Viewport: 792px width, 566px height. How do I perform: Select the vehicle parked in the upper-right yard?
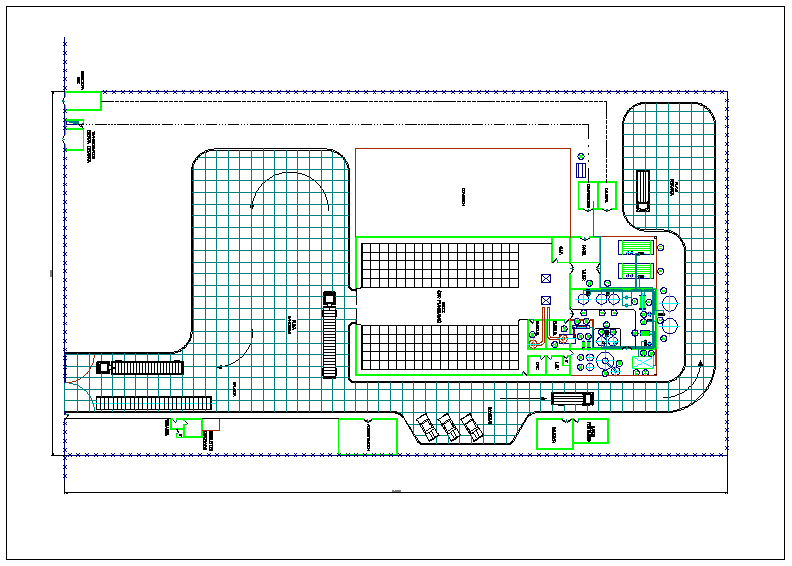(x=642, y=190)
